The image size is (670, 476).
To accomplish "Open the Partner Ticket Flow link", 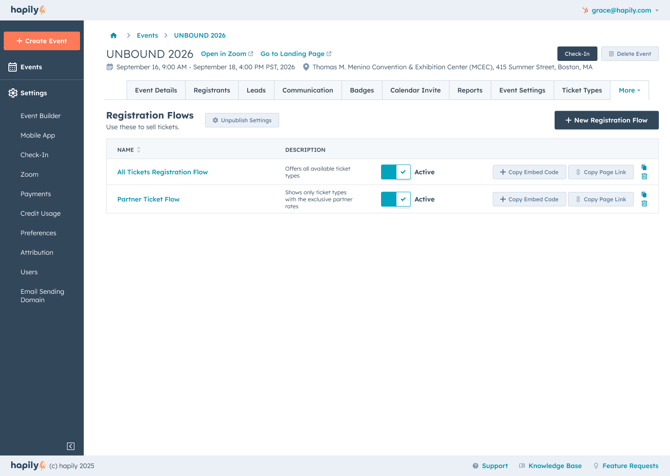I will tap(148, 199).
